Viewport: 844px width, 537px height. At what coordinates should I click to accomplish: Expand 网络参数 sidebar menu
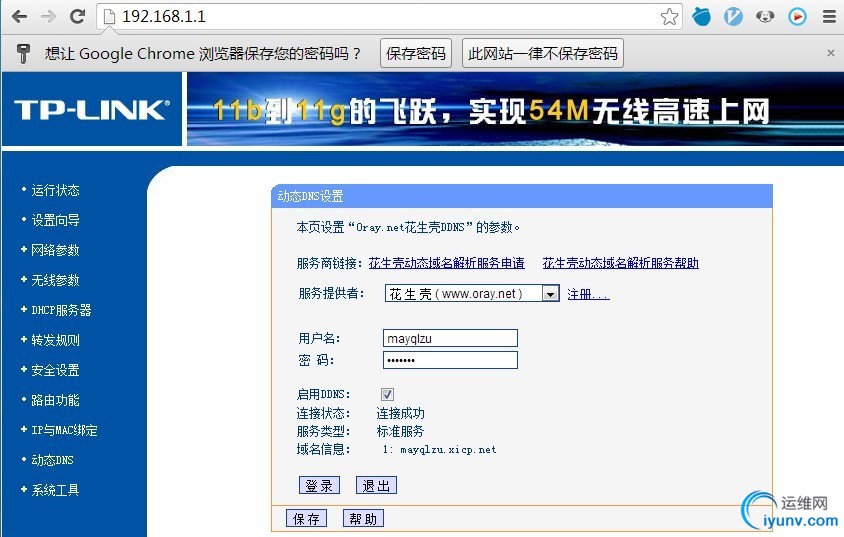pyautogui.click(x=55, y=250)
